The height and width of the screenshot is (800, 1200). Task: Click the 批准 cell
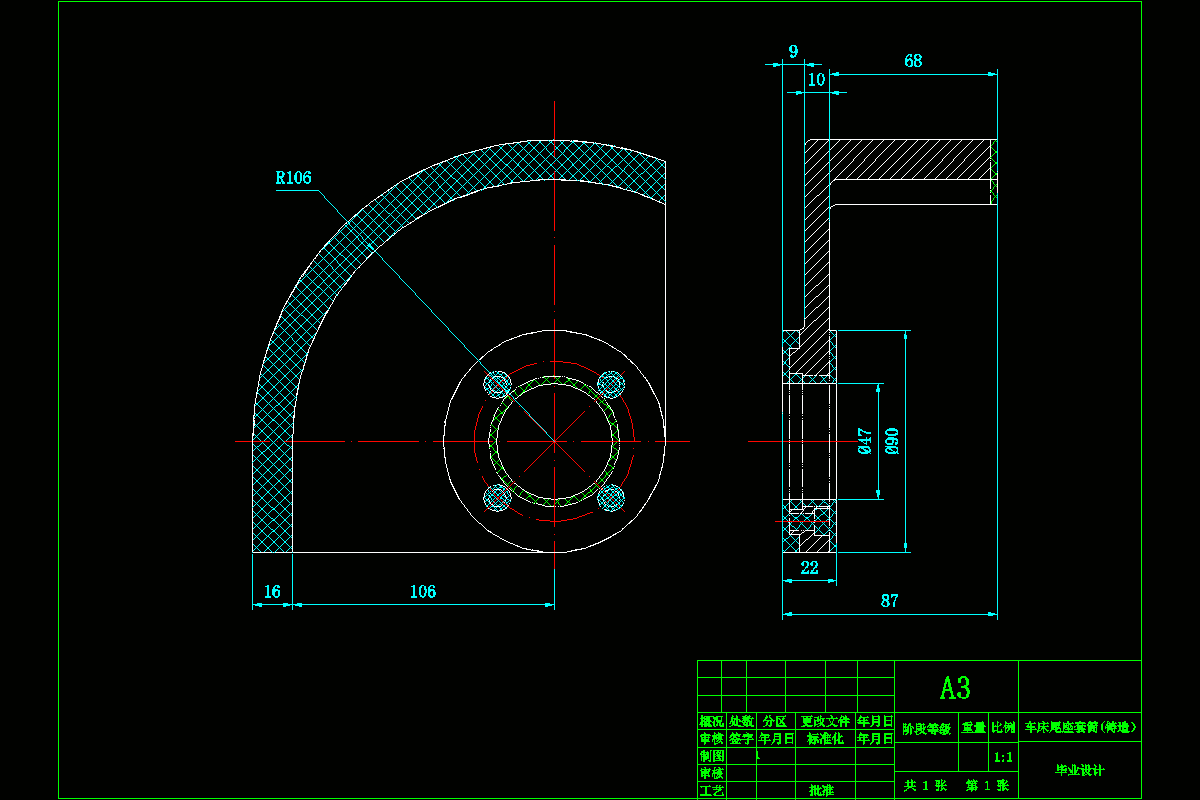tap(822, 790)
